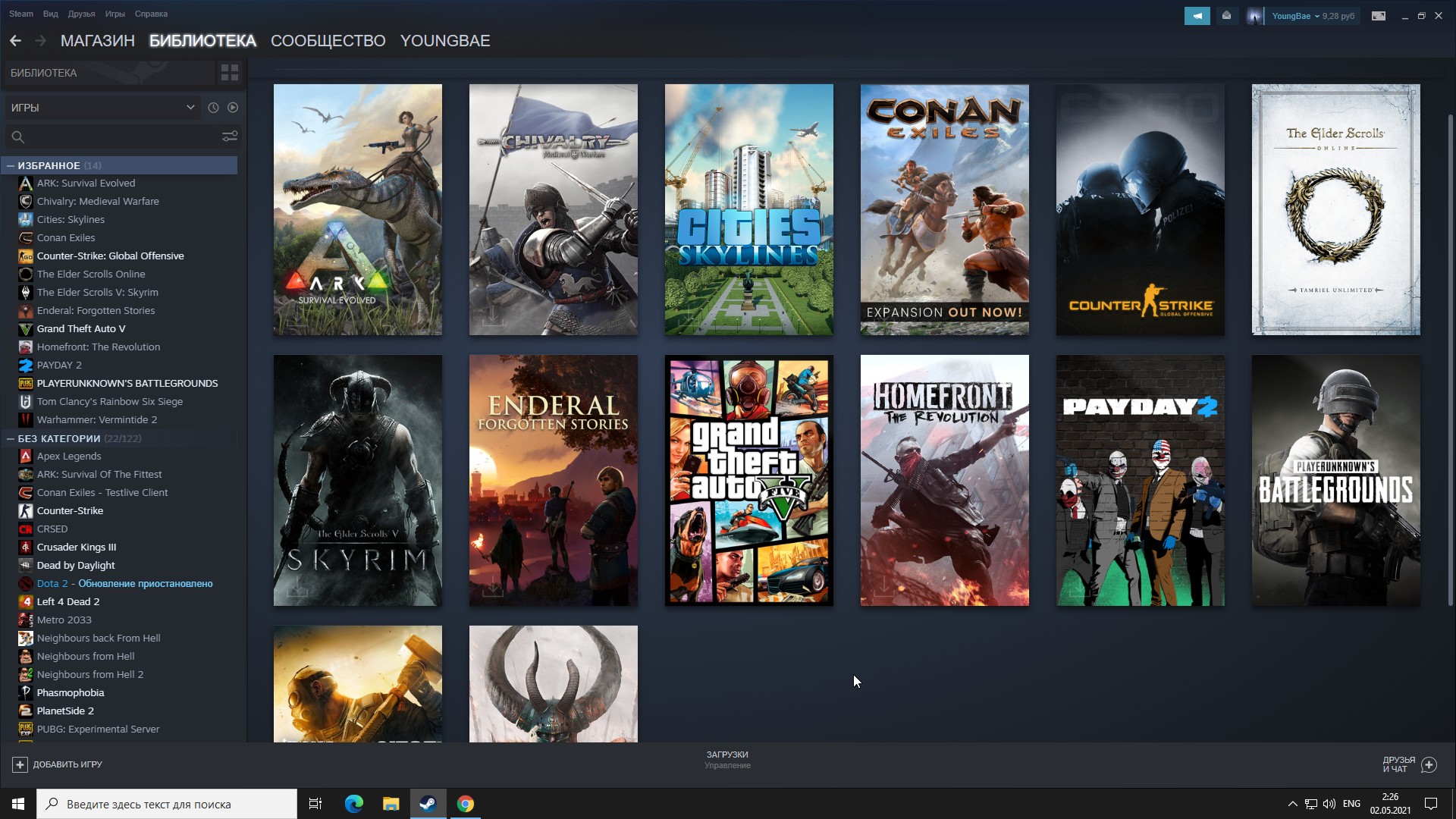Select Apex Legends in sidebar
The image size is (1456, 819).
pos(69,457)
